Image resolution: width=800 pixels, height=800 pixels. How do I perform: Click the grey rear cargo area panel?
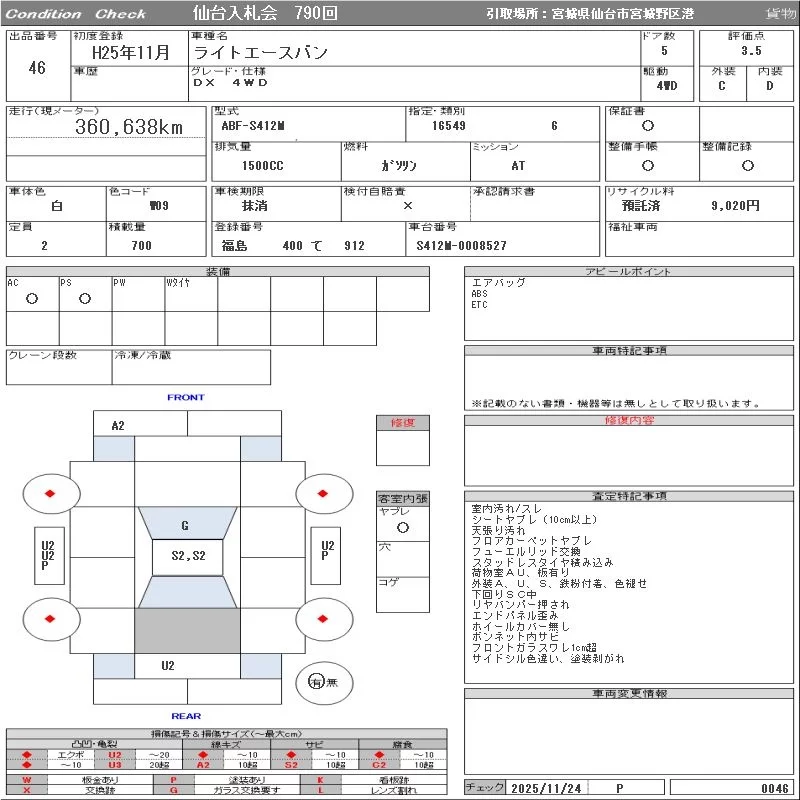(187, 630)
